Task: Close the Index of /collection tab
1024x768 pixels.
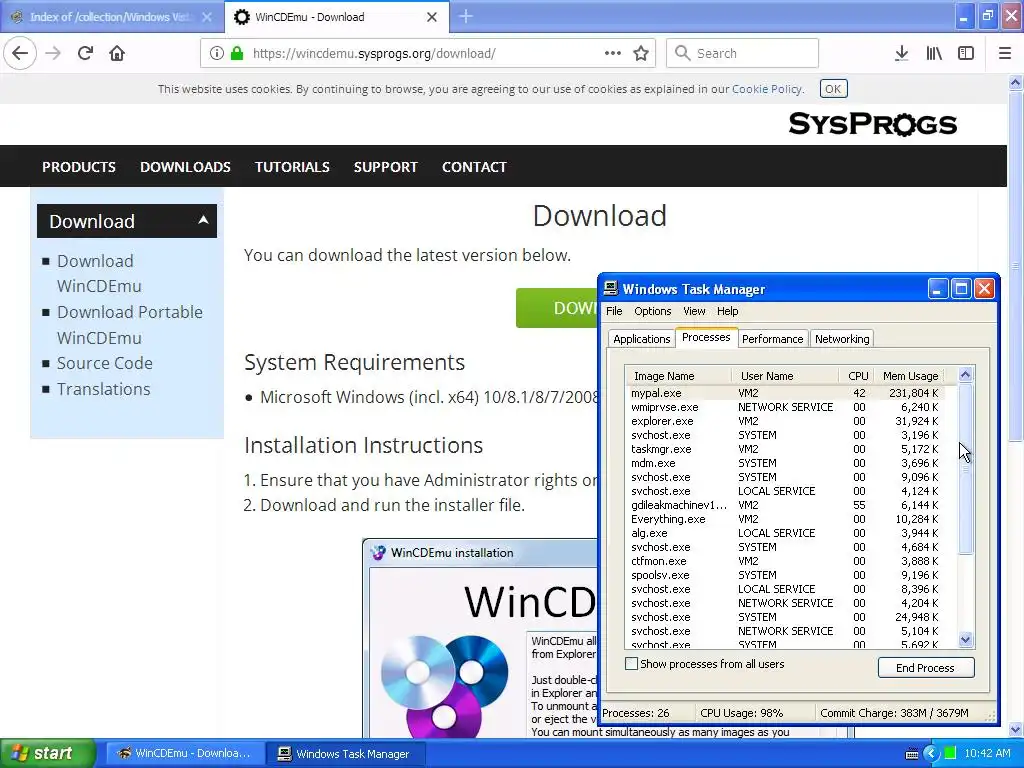Action: click(207, 17)
